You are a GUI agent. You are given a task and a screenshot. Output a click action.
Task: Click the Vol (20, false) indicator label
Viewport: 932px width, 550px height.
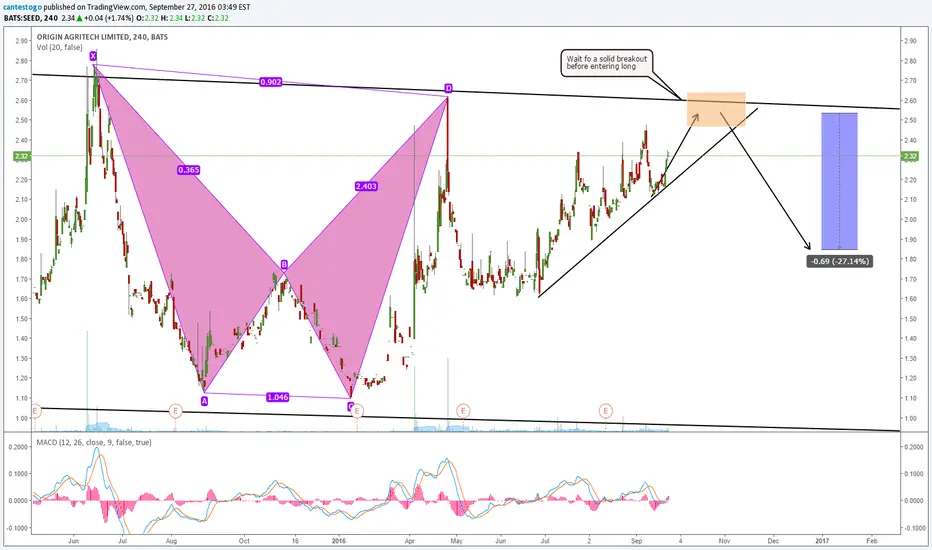[59, 47]
